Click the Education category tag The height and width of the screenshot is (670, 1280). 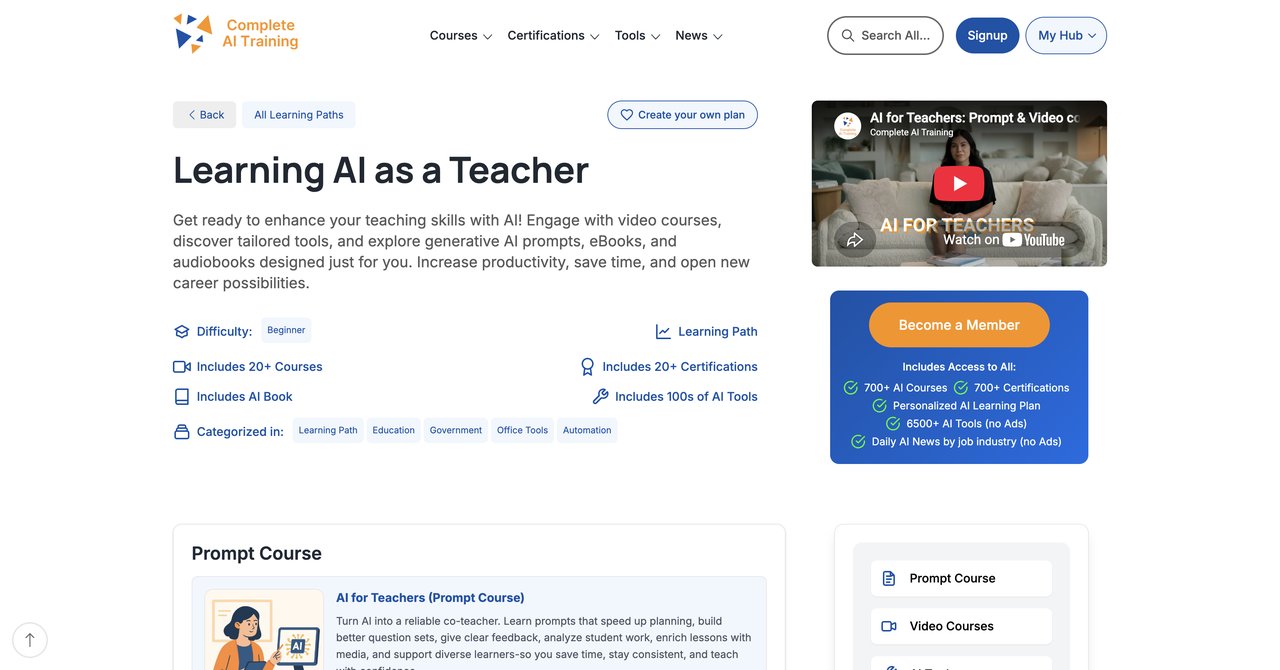[394, 430]
